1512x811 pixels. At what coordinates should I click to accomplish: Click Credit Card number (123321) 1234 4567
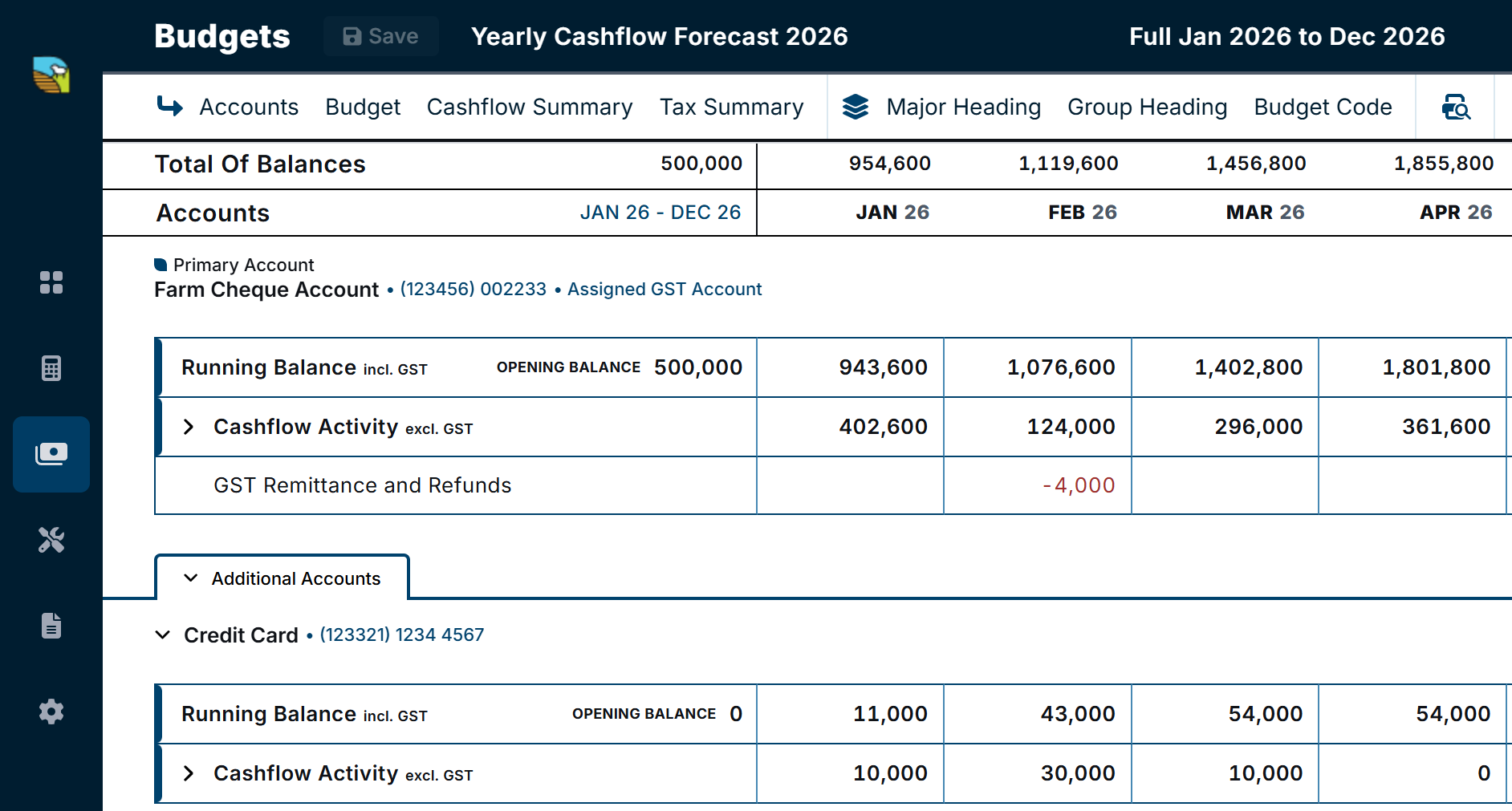[402, 635]
